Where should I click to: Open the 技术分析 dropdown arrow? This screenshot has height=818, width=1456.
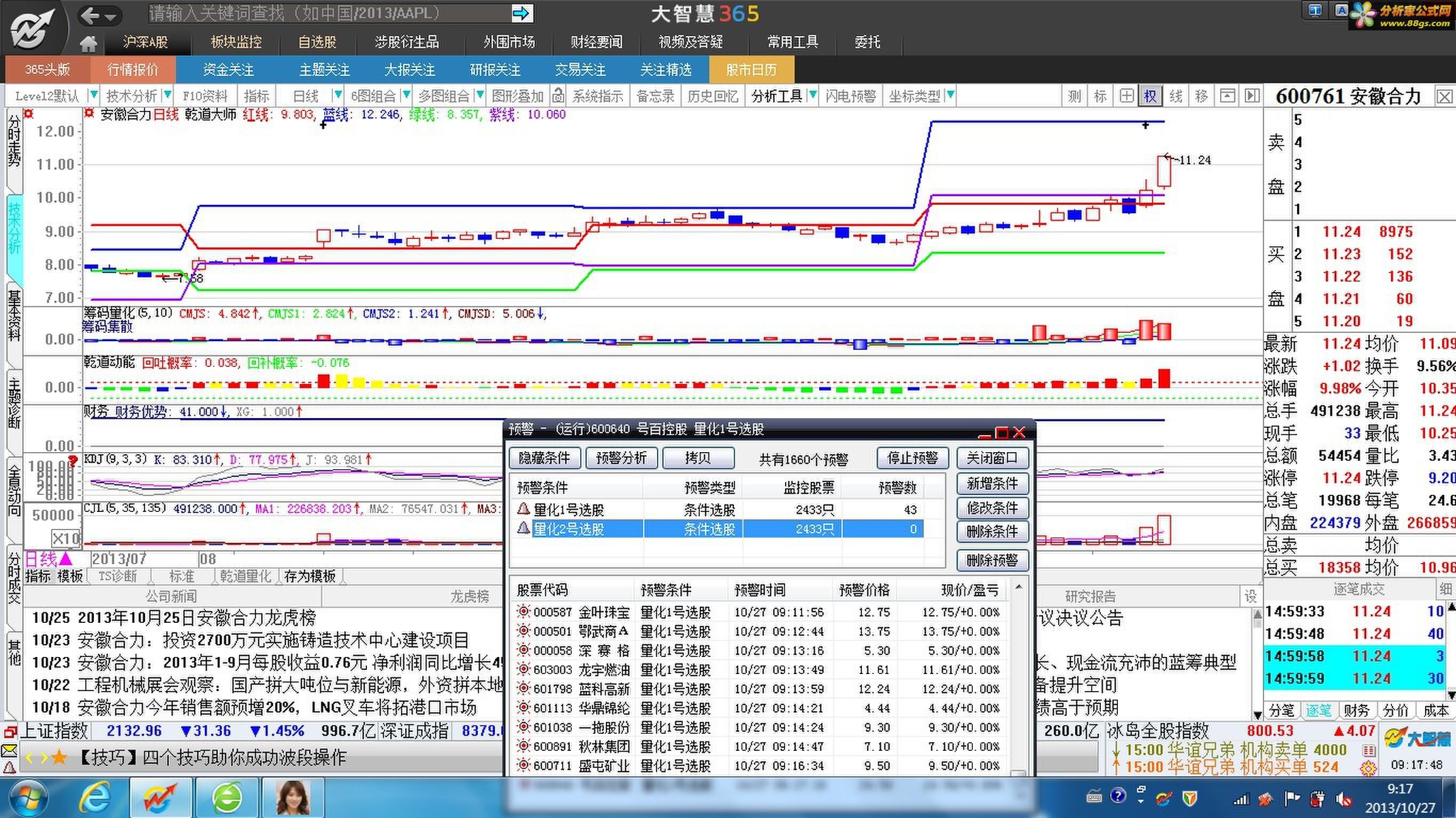click(x=167, y=94)
